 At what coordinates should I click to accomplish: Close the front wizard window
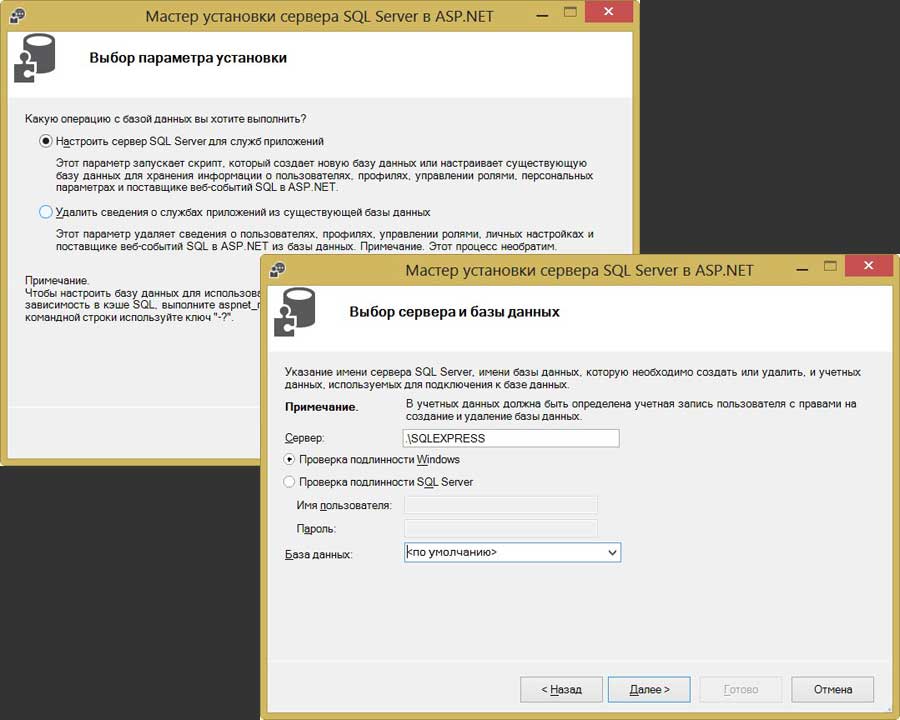click(x=868, y=266)
